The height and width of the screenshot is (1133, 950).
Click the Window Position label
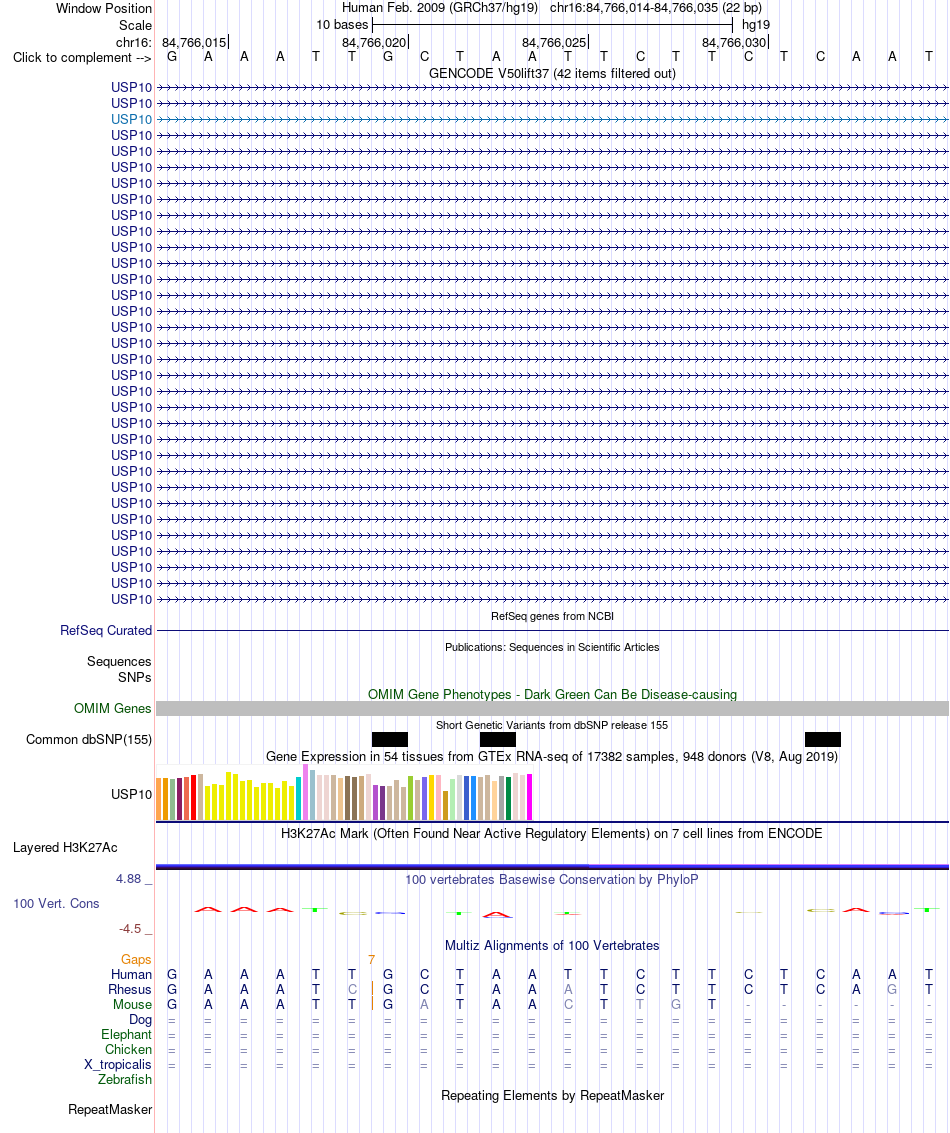click(104, 9)
